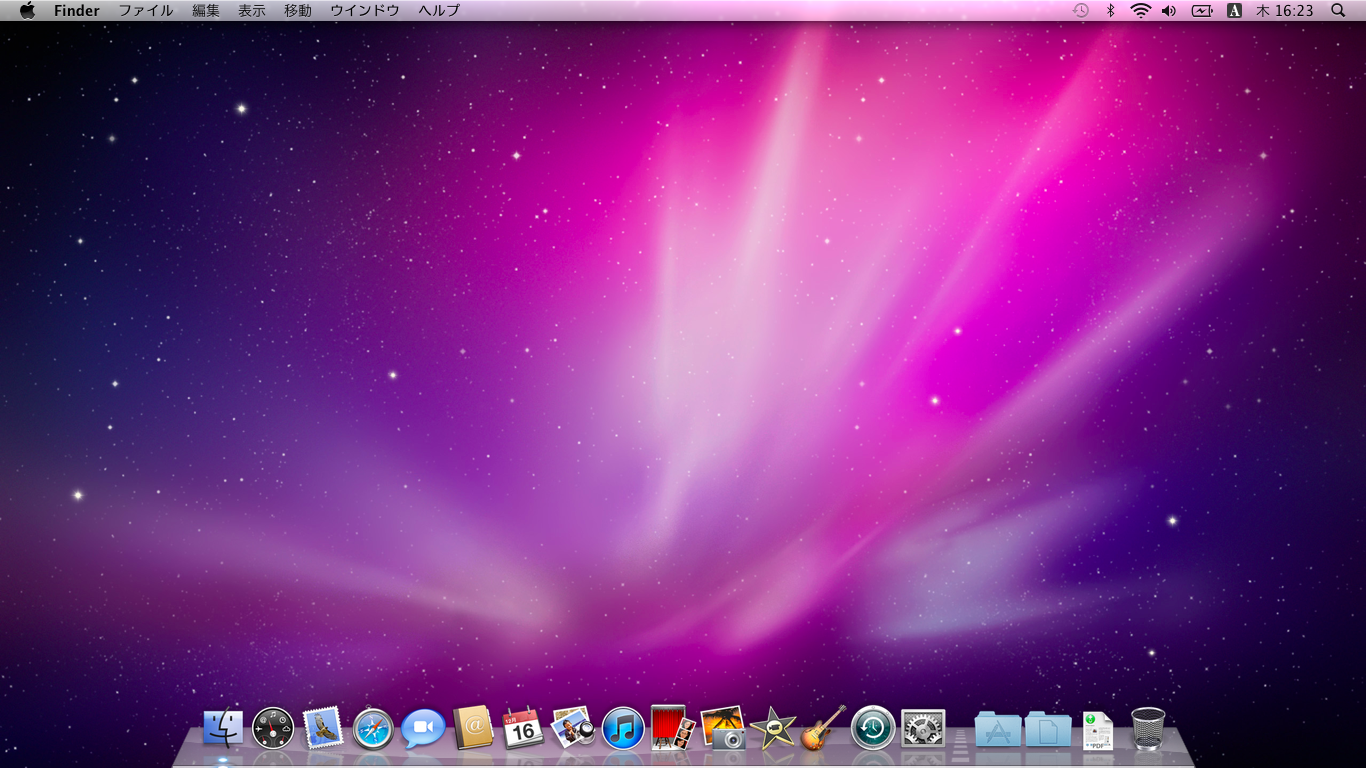Viewport: 1366px width, 768px height.
Task: Open the Finder application menu
Action: pyautogui.click(x=77, y=10)
